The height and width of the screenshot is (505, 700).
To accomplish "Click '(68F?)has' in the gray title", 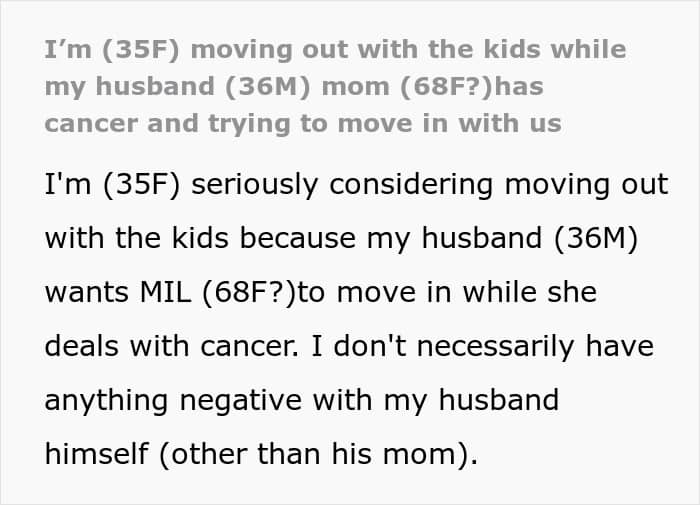I will click(471, 87).
